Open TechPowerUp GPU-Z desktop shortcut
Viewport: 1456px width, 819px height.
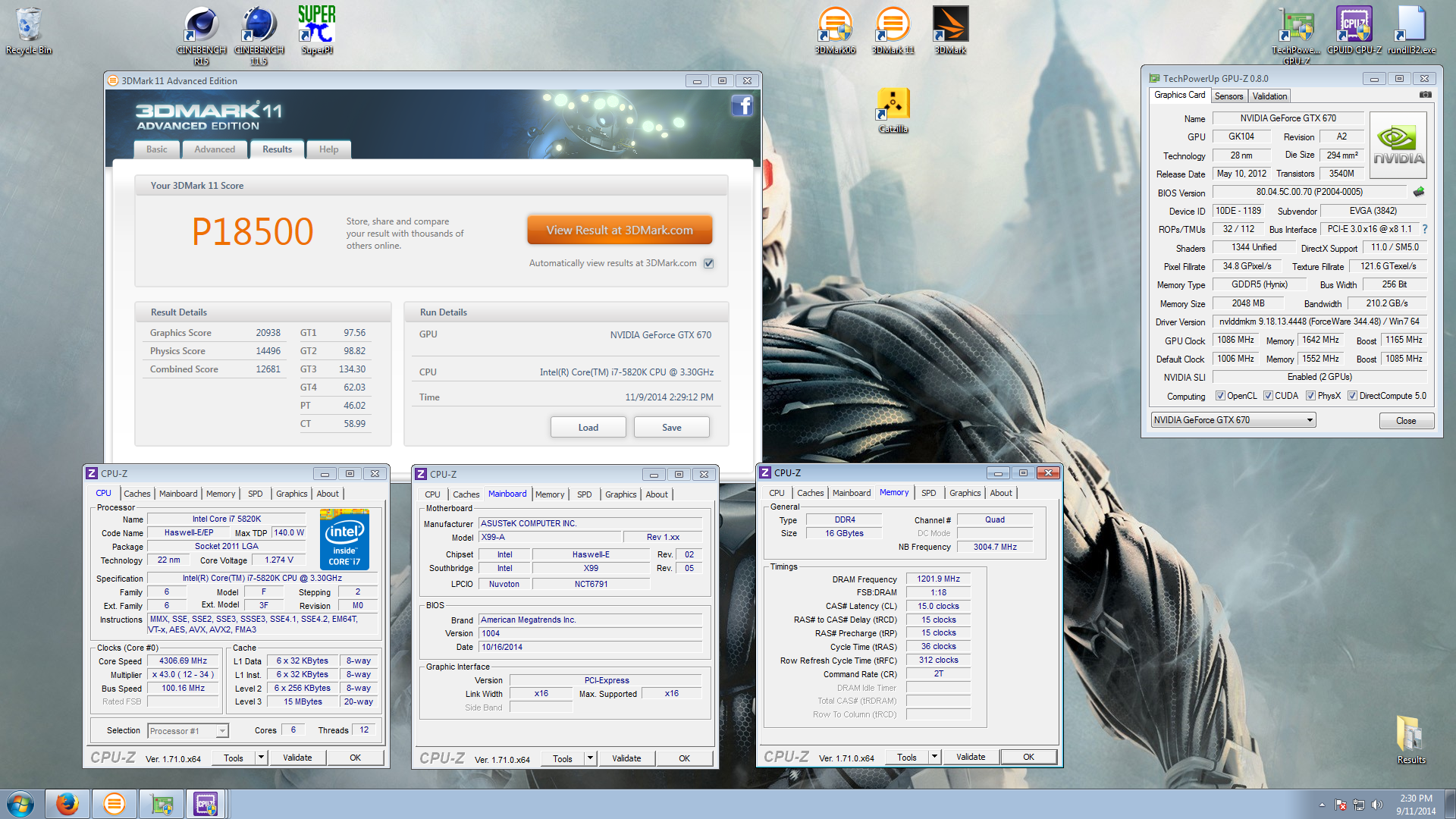pyautogui.click(x=1296, y=34)
